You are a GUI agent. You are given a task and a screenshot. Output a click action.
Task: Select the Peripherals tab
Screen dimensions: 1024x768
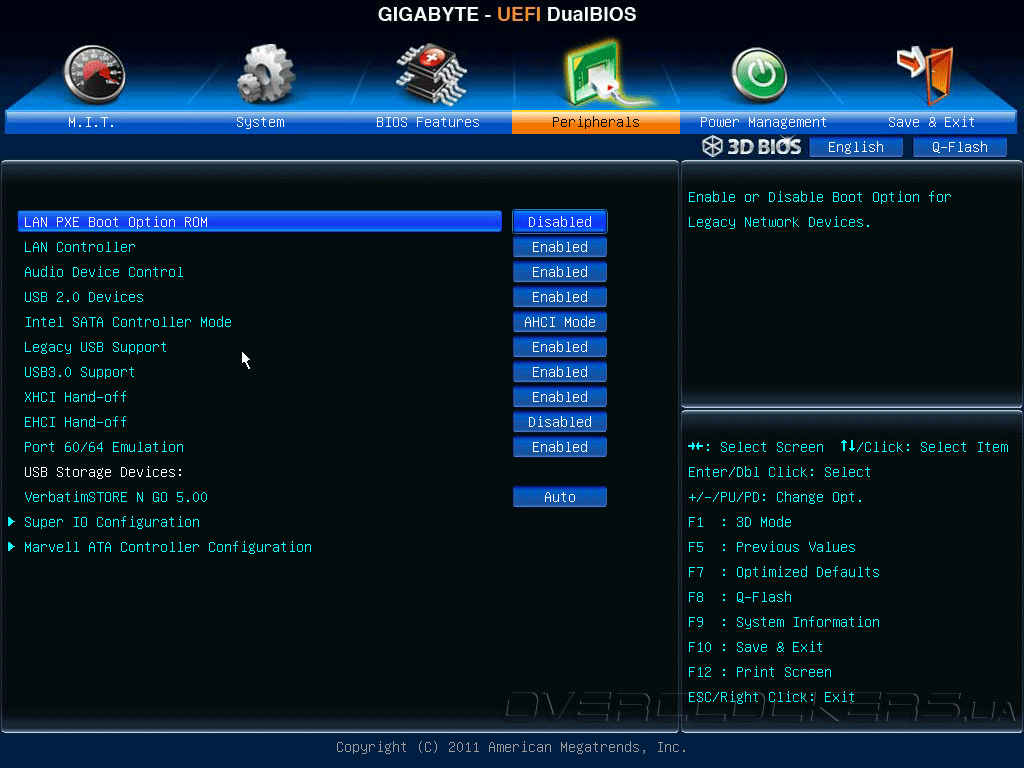tap(596, 122)
